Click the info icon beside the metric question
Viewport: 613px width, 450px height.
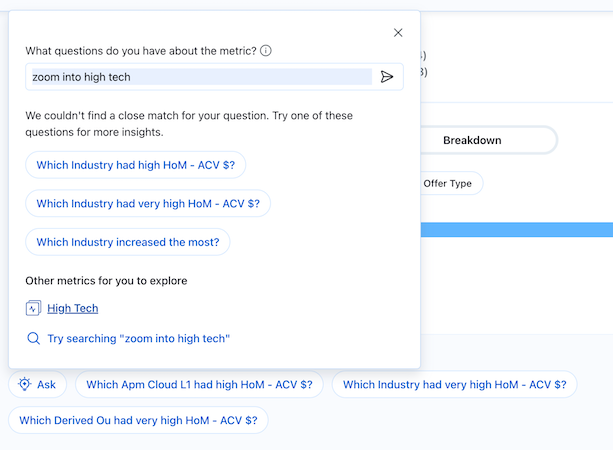(266, 51)
